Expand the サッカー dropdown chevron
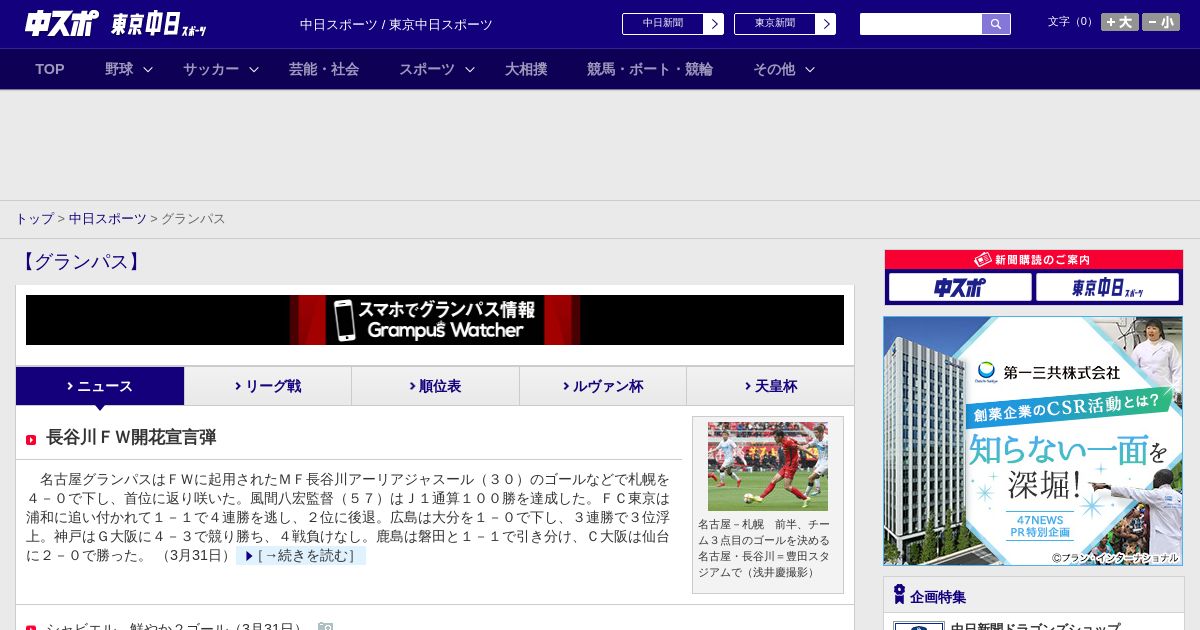This screenshot has height=630, width=1200. point(254,69)
